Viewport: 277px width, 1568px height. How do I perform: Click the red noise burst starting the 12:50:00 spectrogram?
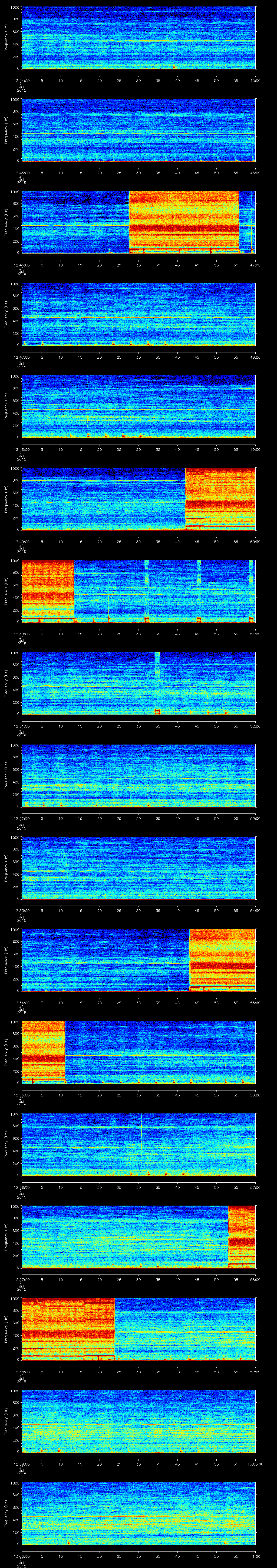[48, 591]
